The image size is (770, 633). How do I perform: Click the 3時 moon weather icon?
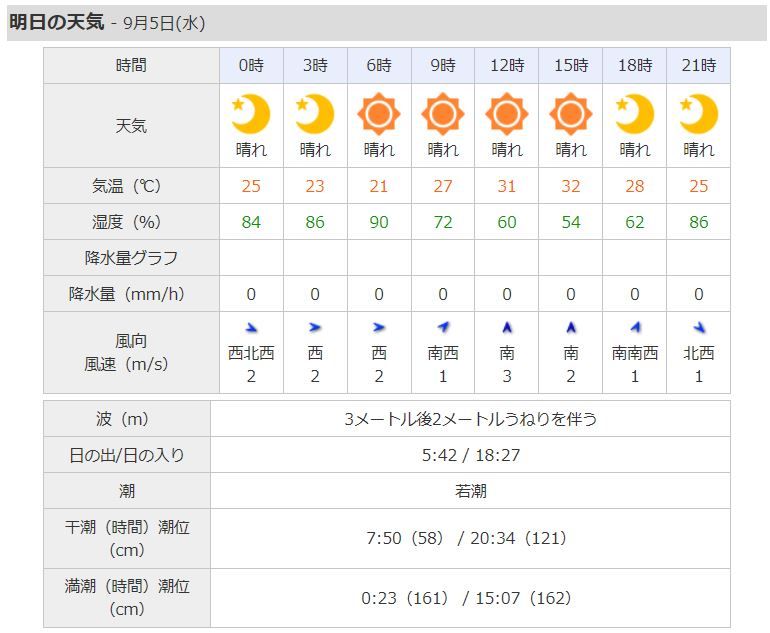point(315,114)
